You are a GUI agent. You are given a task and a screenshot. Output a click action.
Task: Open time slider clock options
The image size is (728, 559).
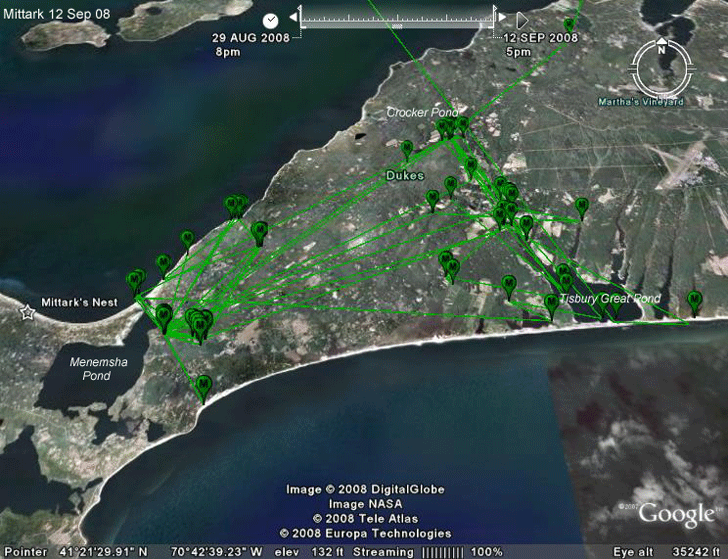[270, 21]
